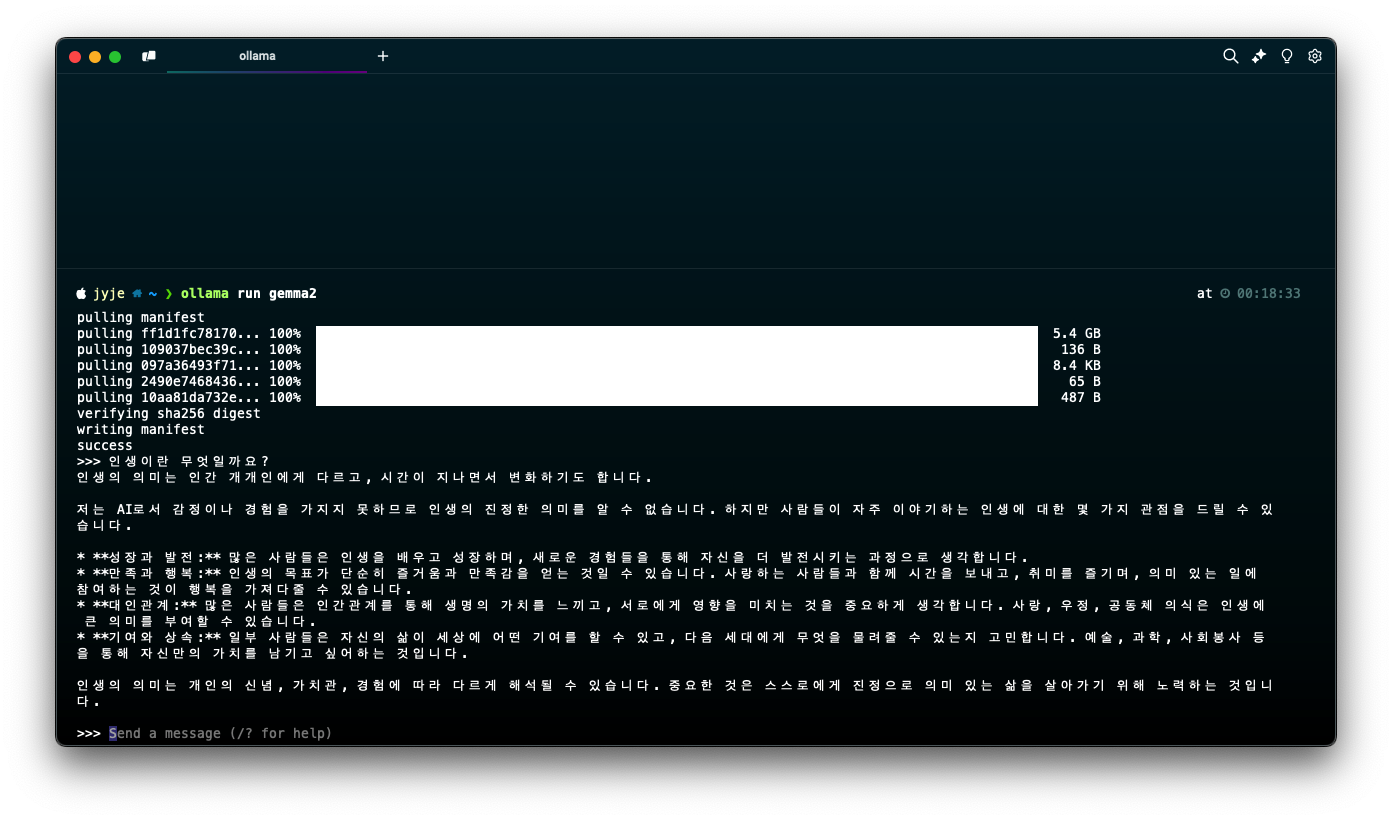
Task: Click the question '인생이란 무엇일까요?'
Action: click(x=188, y=461)
